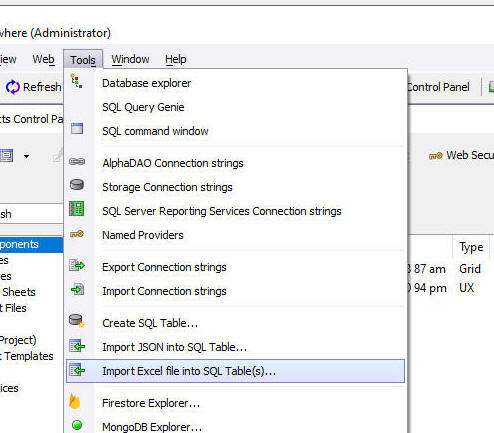The height and width of the screenshot is (433, 494).
Task: Click the Refresh toolbar button
Action: 34,87
